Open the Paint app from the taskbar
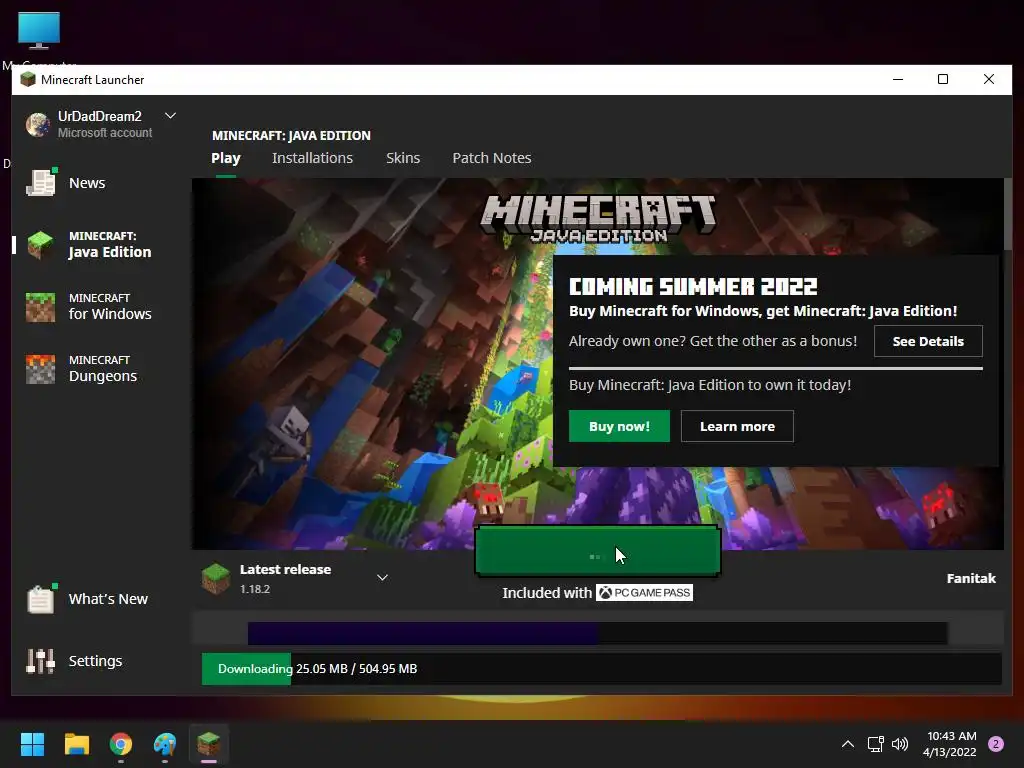The height and width of the screenshot is (768, 1024). [x=165, y=744]
